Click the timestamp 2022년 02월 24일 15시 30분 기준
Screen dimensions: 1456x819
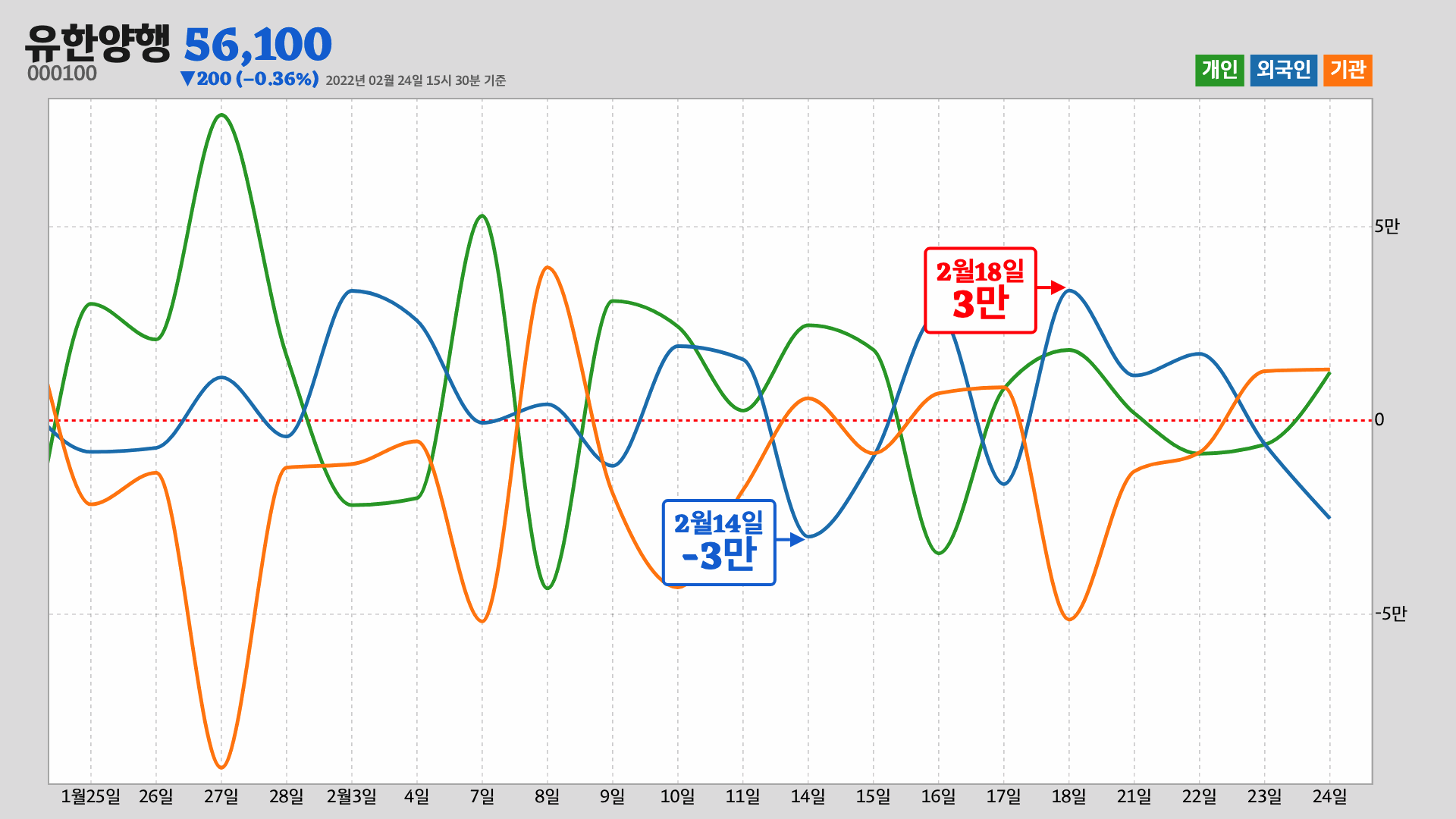(416, 80)
